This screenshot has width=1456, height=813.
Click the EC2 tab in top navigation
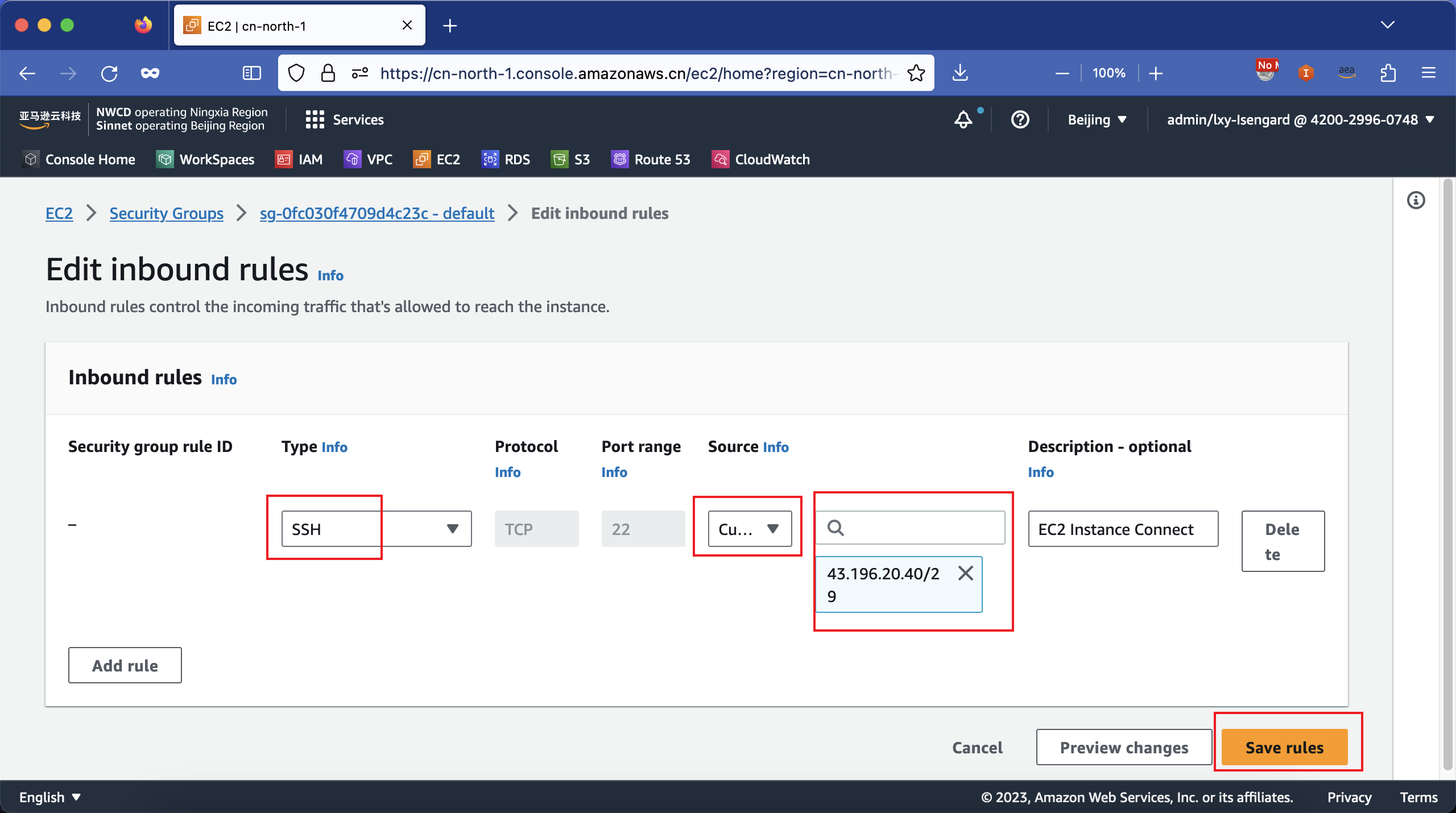coord(448,158)
